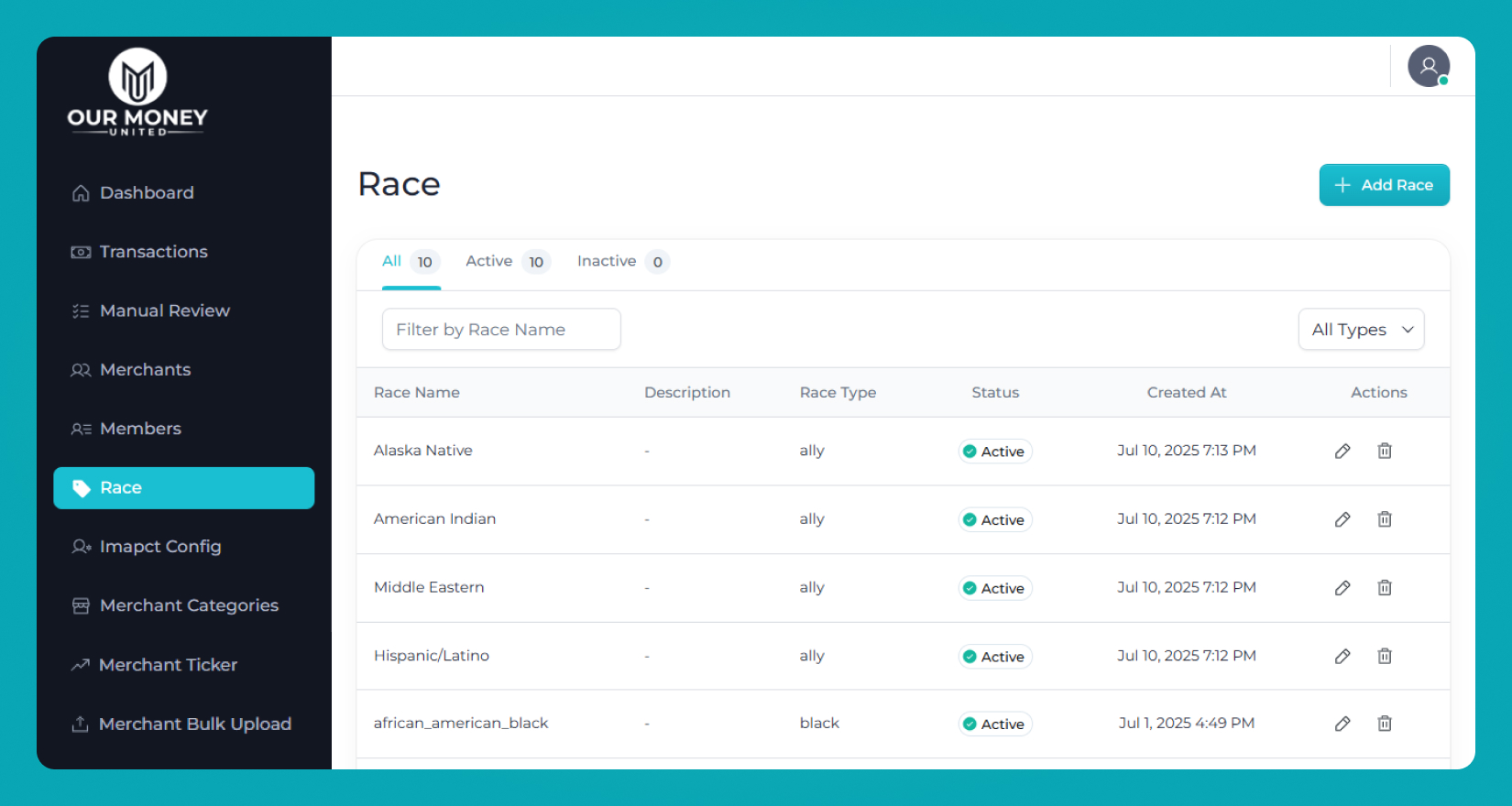Edit the african_american_black race entry
Screen dimensions: 1512x806
(x=1342, y=724)
